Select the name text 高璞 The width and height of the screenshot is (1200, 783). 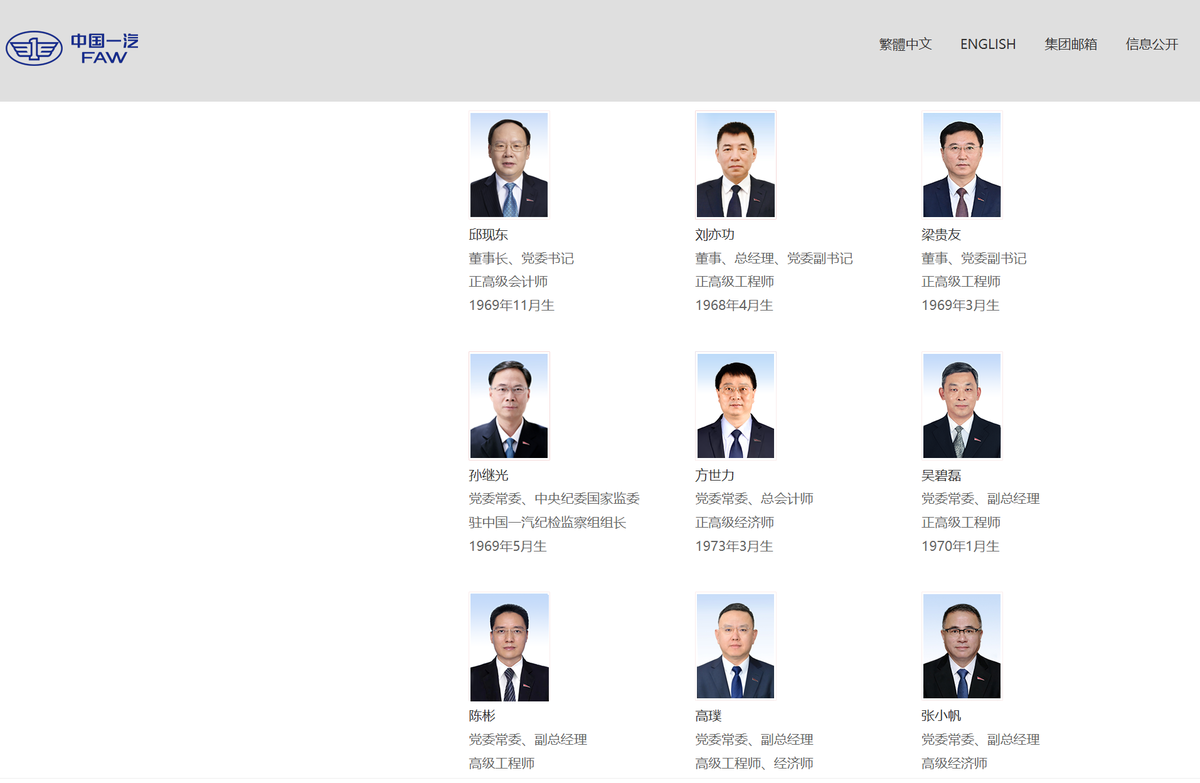coord(708,716)
